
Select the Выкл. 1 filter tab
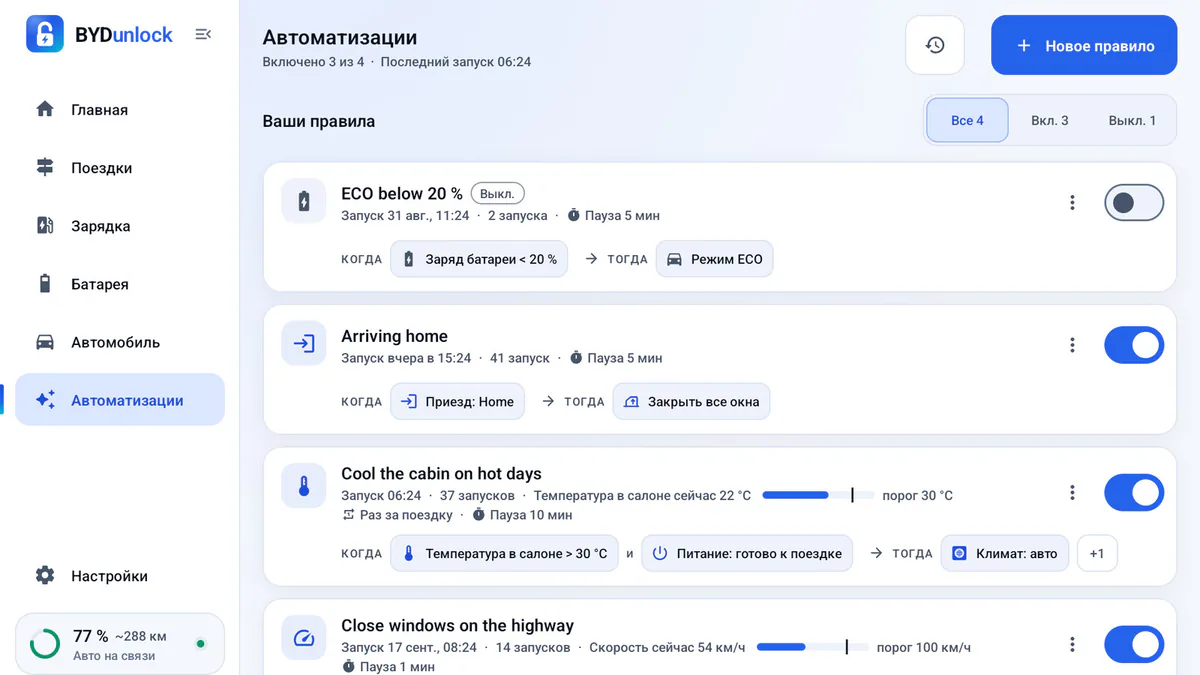pyautogui.click(x=1132, y=120)
